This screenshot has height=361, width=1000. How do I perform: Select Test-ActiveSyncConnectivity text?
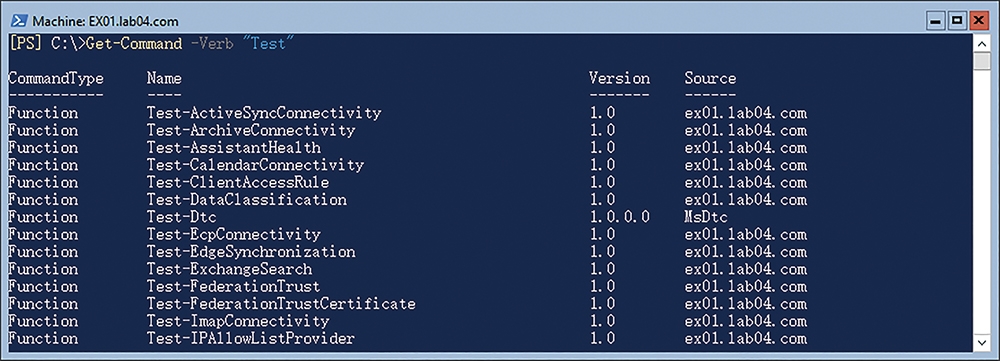click(264, 114)
